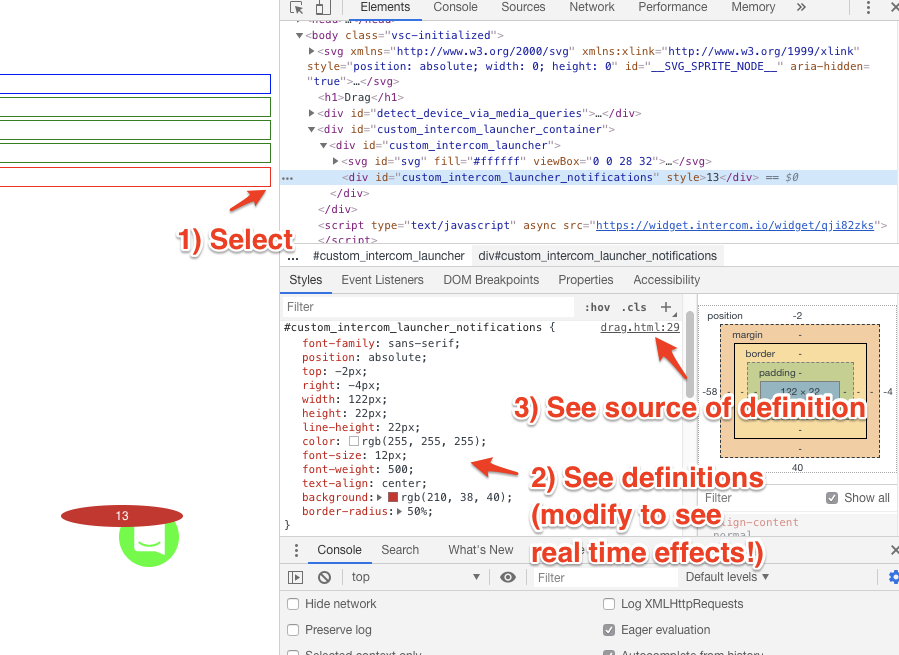Open the Default levels dropdown

click(727, 577)
